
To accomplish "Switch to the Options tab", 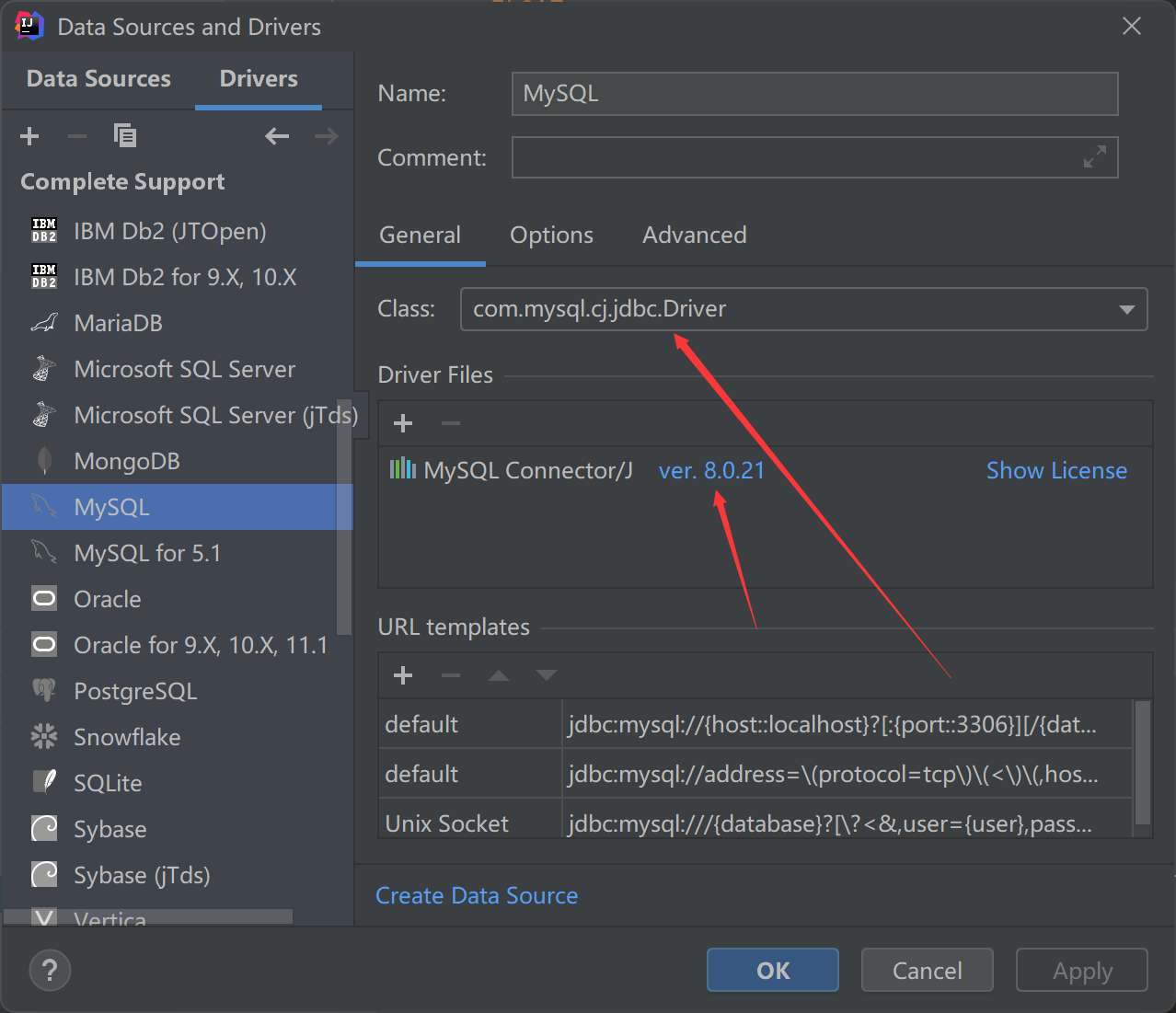I will click(x=551, y=235).
